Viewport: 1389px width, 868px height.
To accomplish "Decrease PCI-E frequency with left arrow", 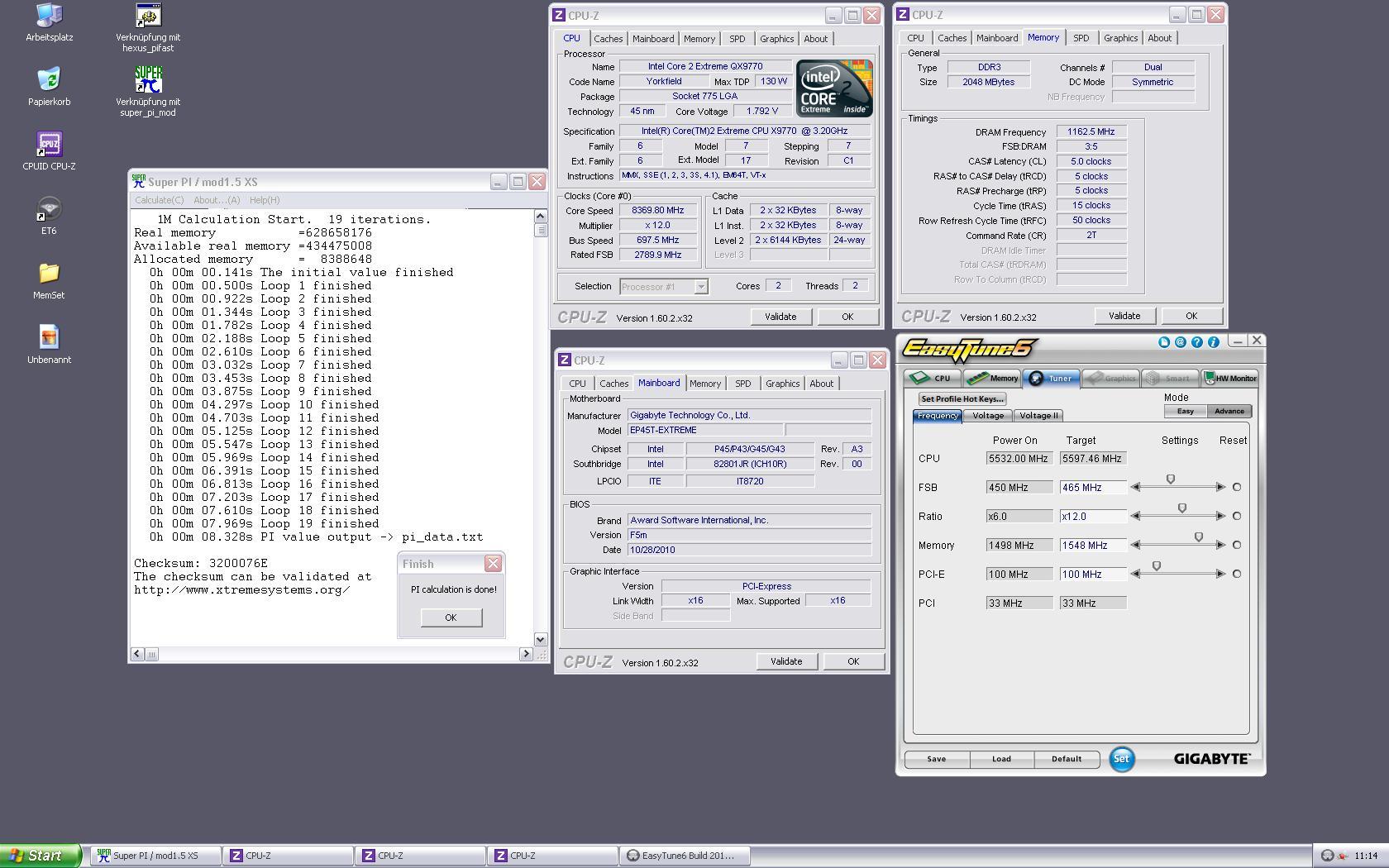I will point(1135,574).
